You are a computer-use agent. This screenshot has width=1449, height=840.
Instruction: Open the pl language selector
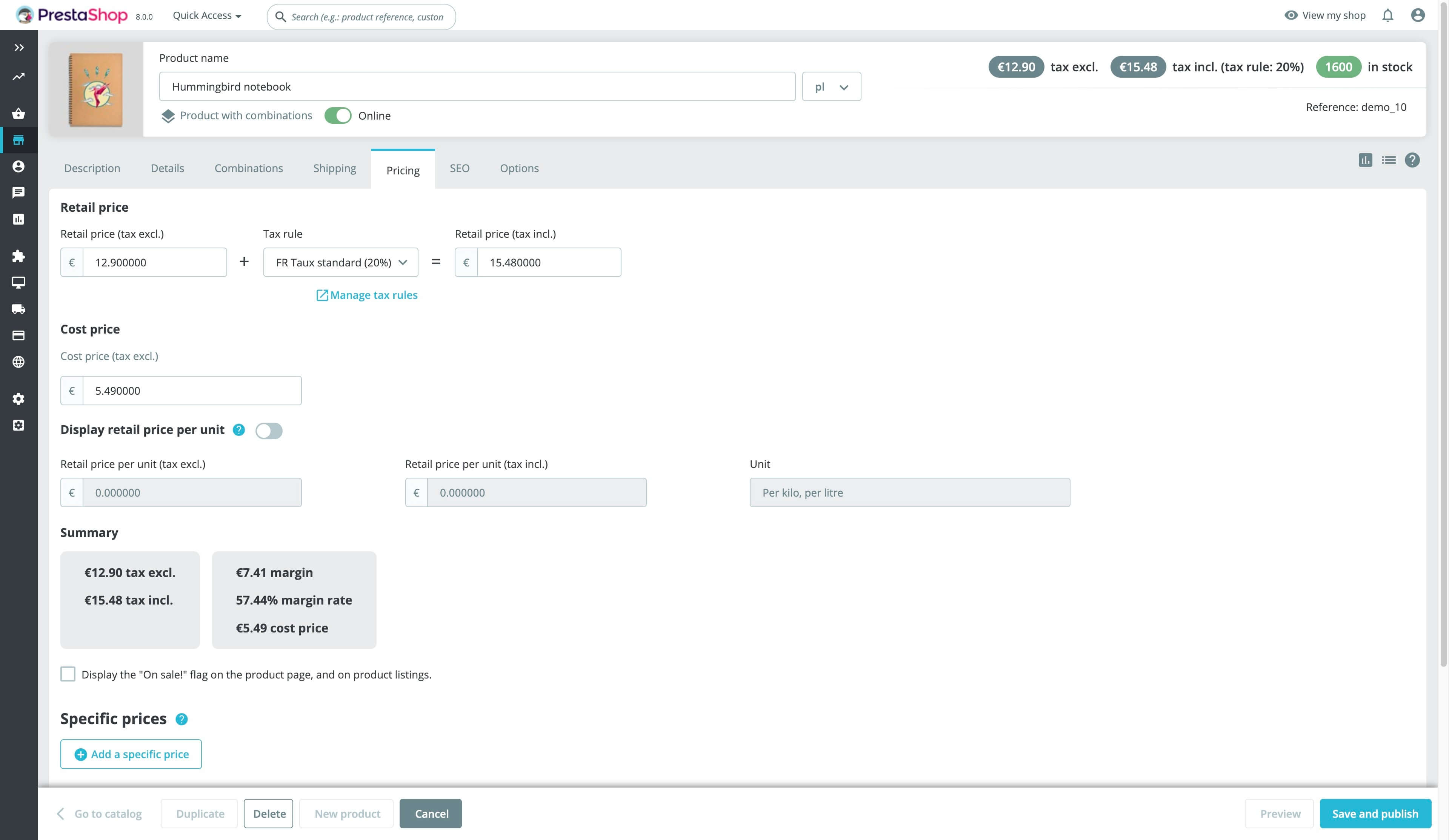[831, 86]
